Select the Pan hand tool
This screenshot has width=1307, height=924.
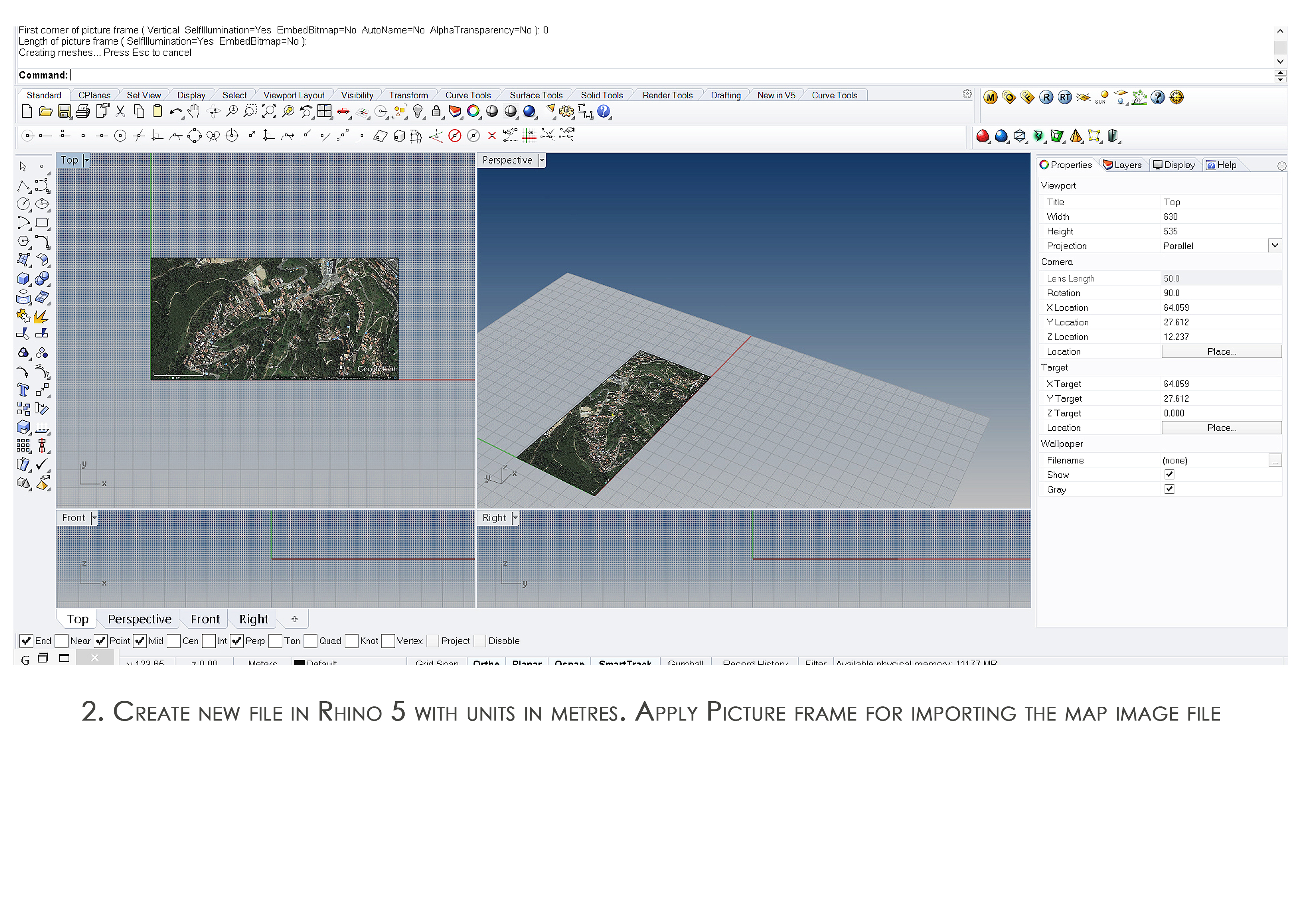tap(194, 111)
